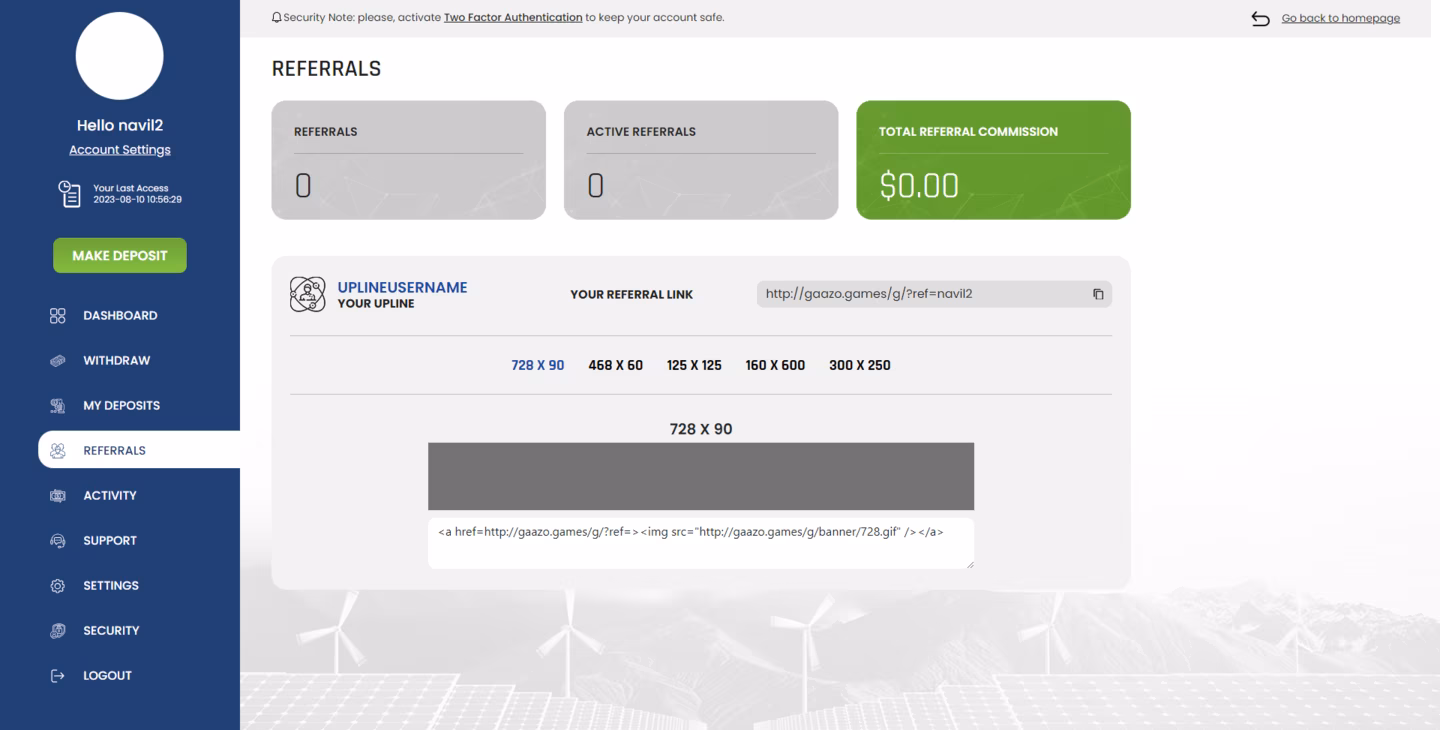Click the Withdraw money icon
This screenshot has height=730, width=1440.
(57, 360)
